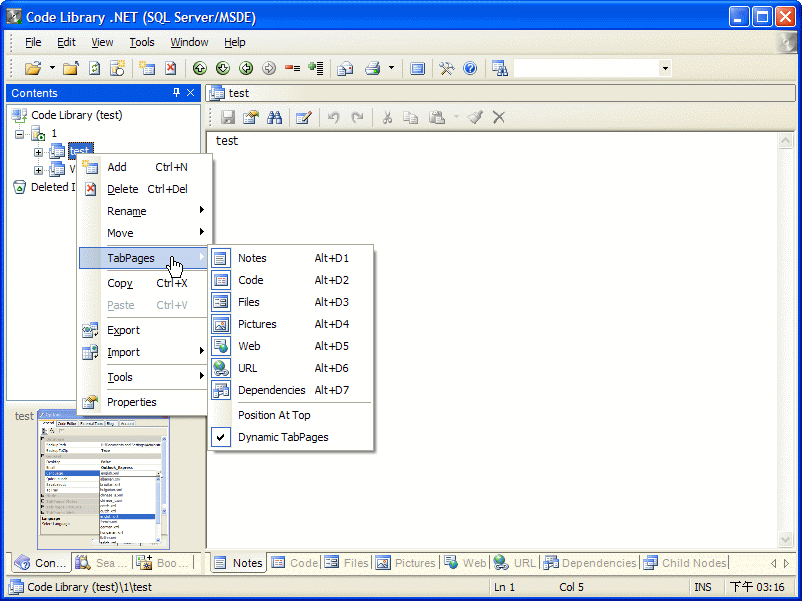
Task: Expand the test node in tree
Action: click(x=38, y=152)
